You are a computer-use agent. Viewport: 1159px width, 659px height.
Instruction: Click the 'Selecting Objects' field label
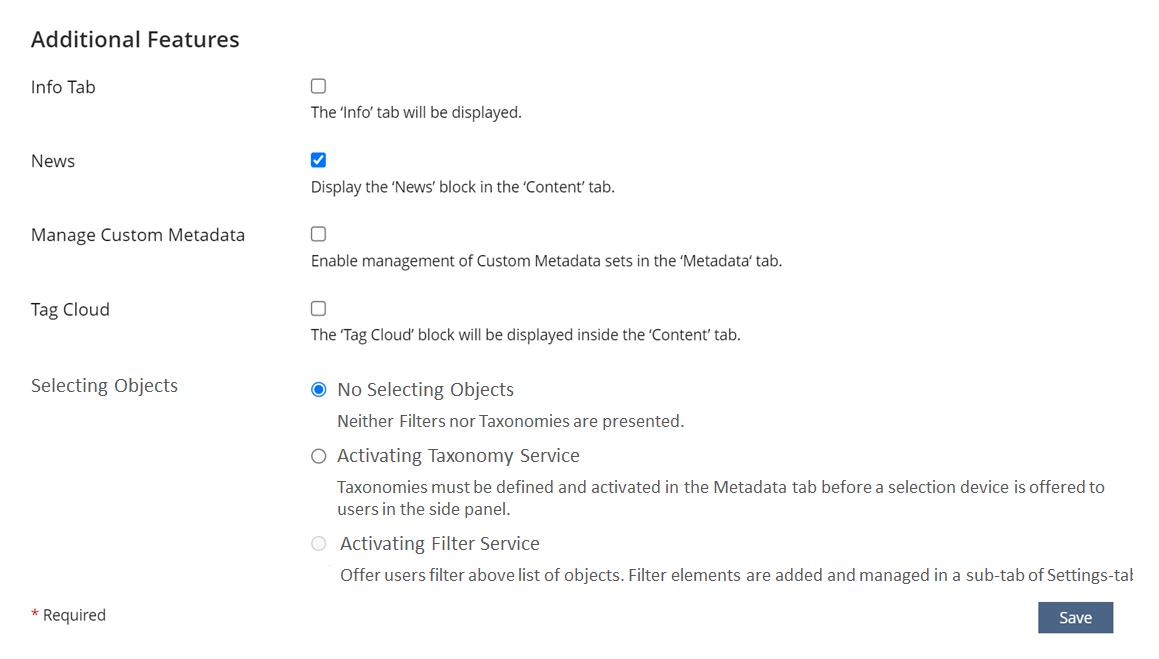(104, 386)
